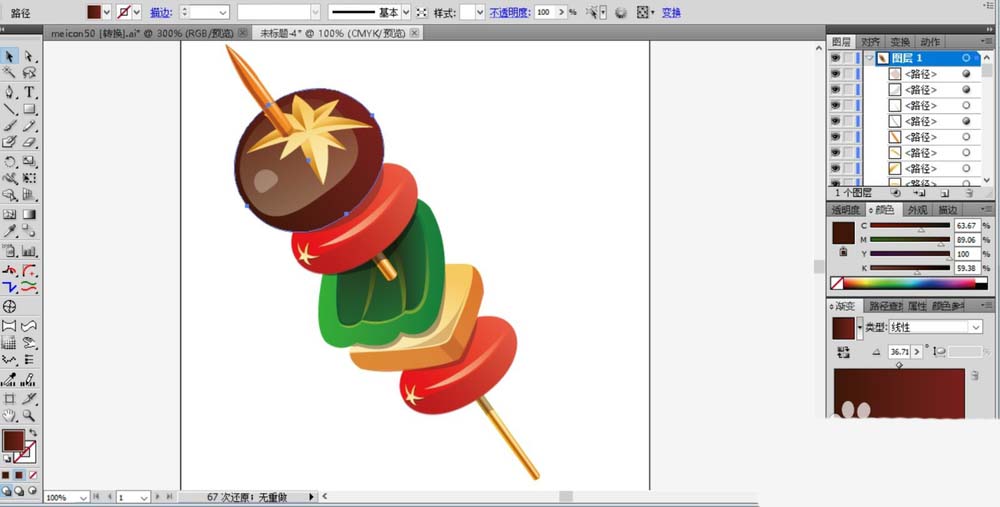Switch to the 外观 panel tab

917,210
